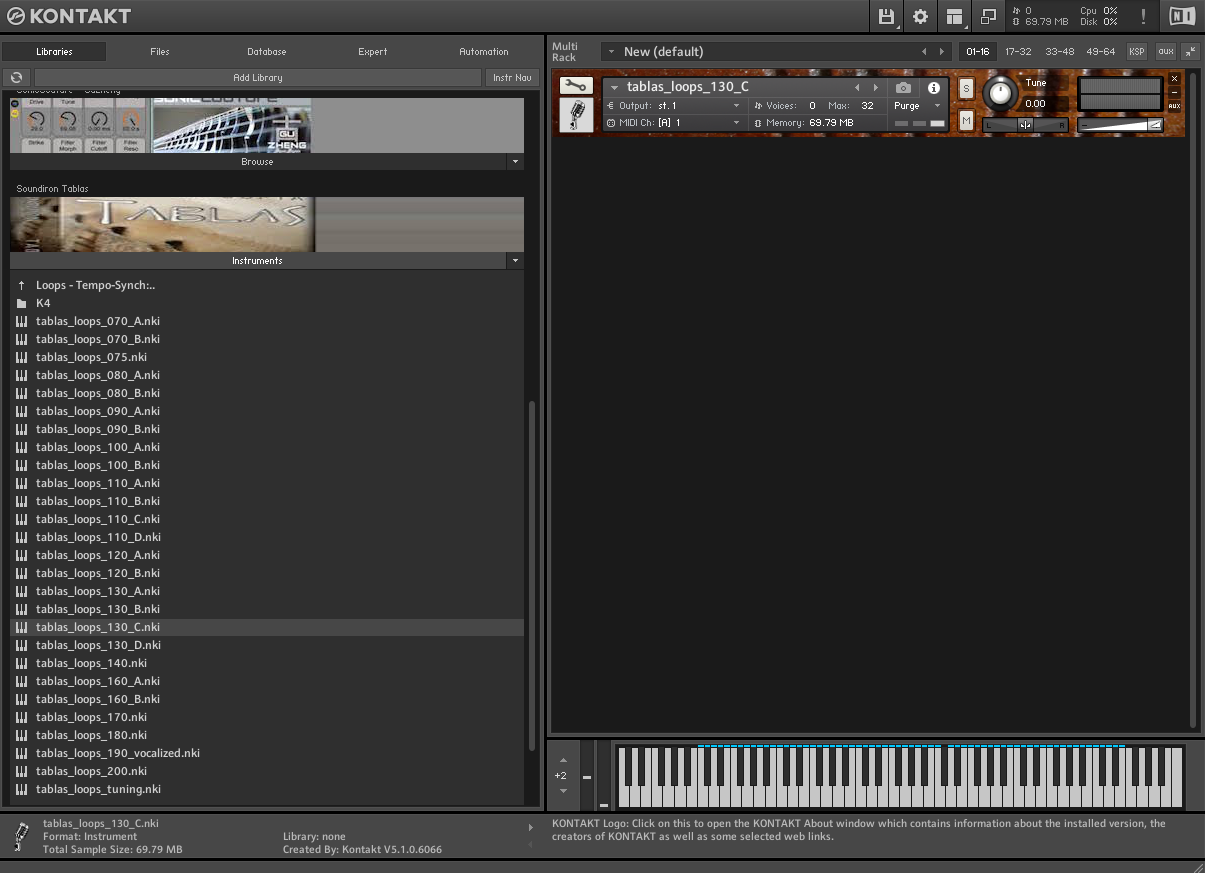This screenshot has width=1205, height=873.
Task: Switch to the Files tab
Action: [160, 51]
